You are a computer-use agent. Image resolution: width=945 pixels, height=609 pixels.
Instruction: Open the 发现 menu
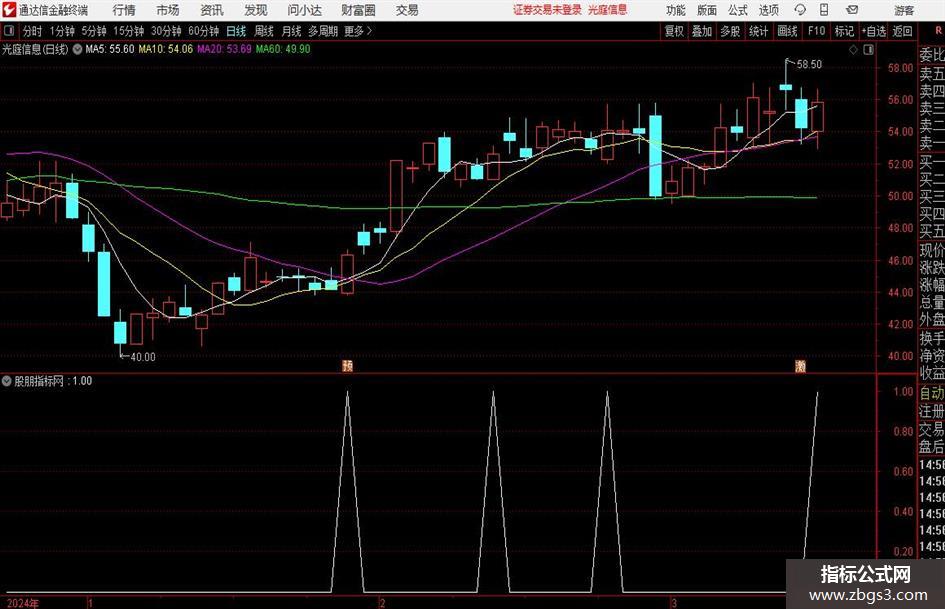click(256, 10)
